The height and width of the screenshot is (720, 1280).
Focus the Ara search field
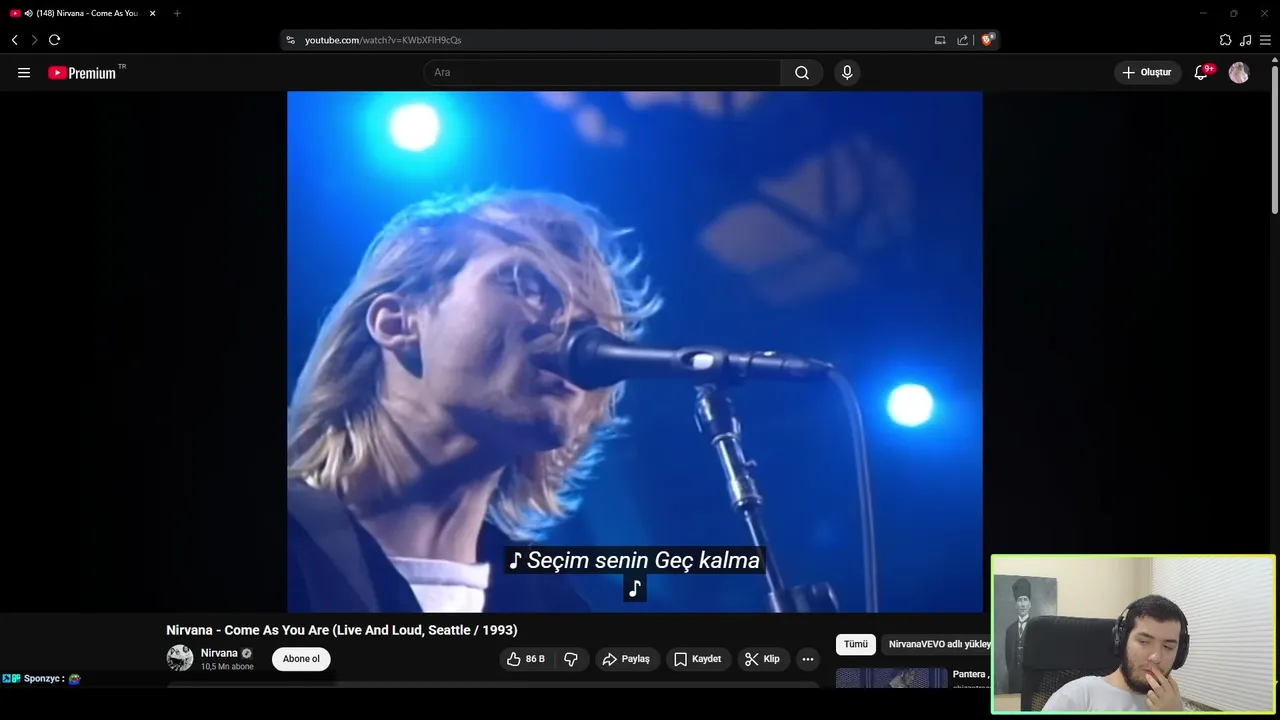602,73
